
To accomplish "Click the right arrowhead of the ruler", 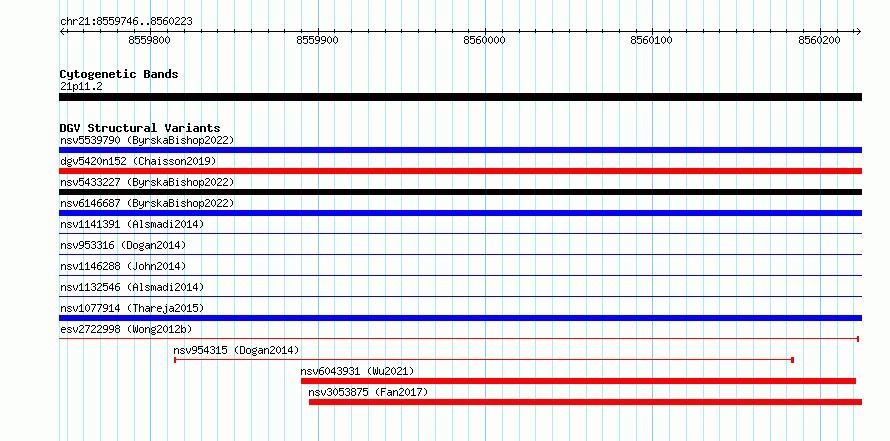I will point(858,31).
